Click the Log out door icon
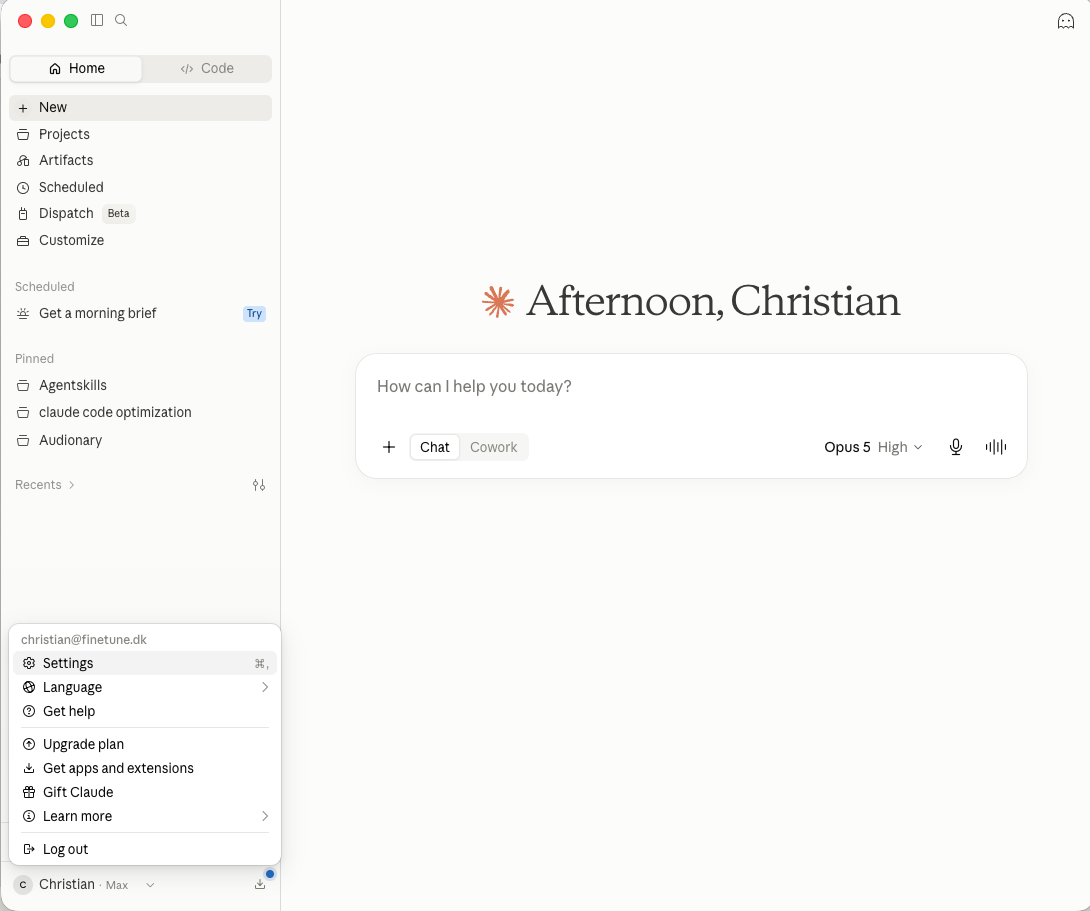The width and height of the screenshot is (1090, 911). 29,849
